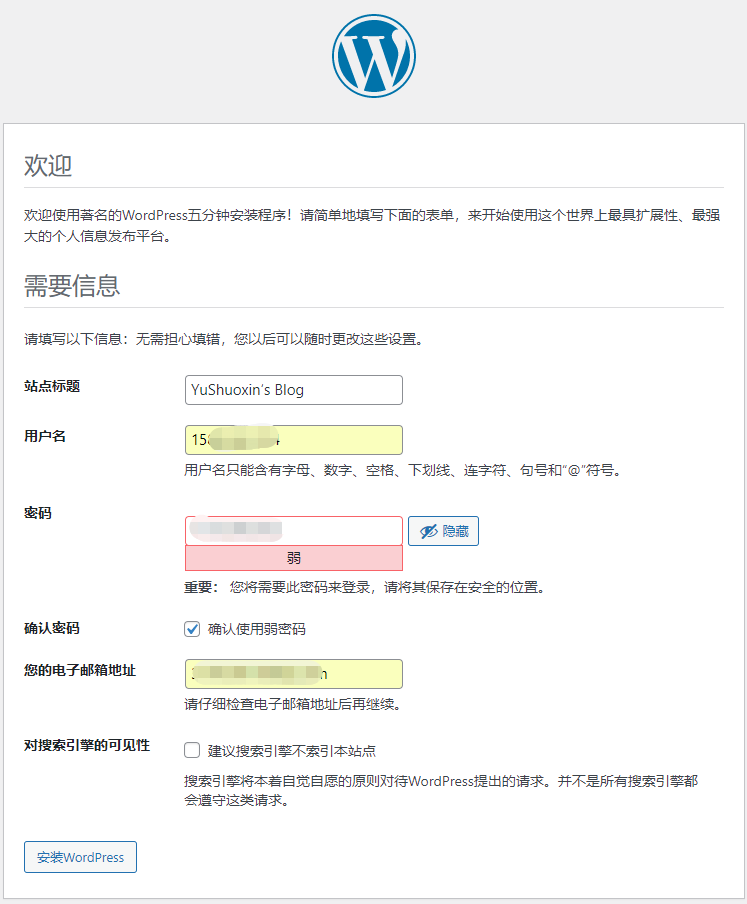Click the 密码 field label
This screenshot has width=747, height=904.
pos(38,513)
